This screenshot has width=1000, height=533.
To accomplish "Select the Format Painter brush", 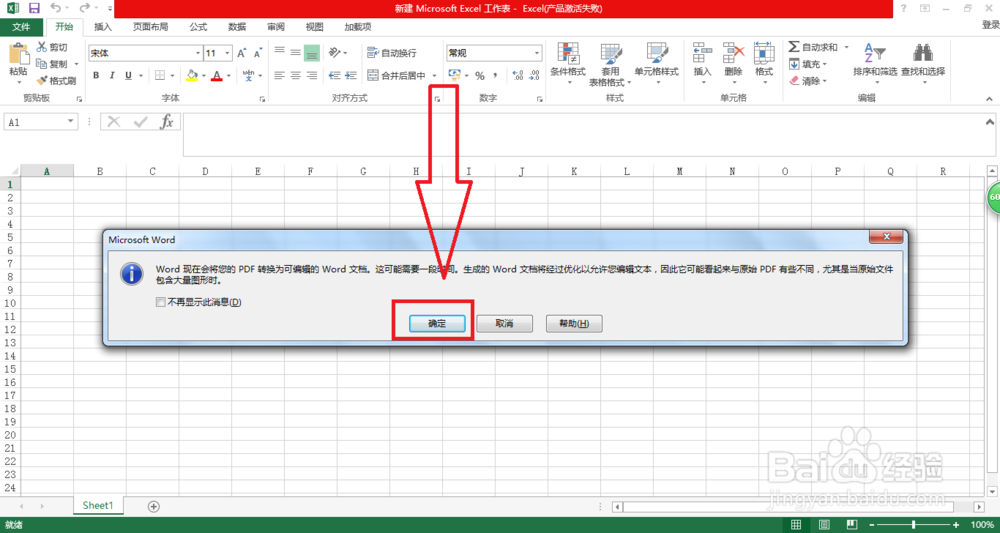I will (41, 81).
